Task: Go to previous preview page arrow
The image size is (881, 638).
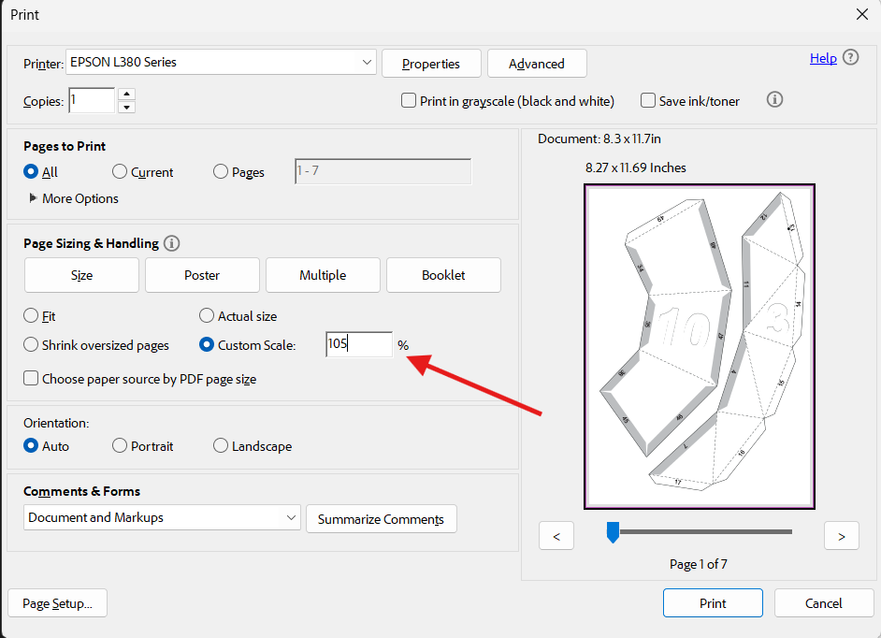Action: pos(556,536)
